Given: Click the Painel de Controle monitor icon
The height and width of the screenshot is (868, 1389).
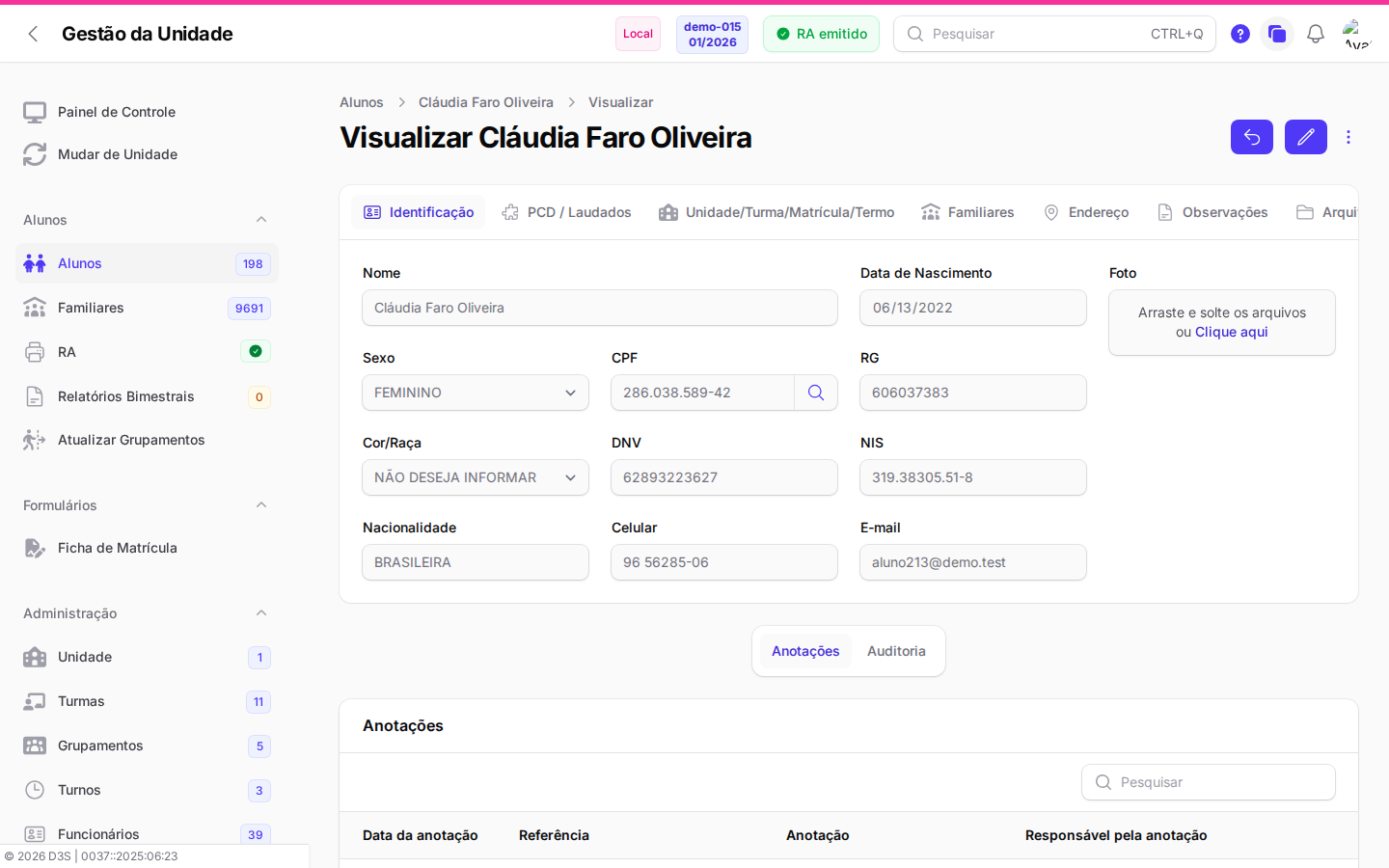Looking at the screenshot, I should click(x=35, y=112).
